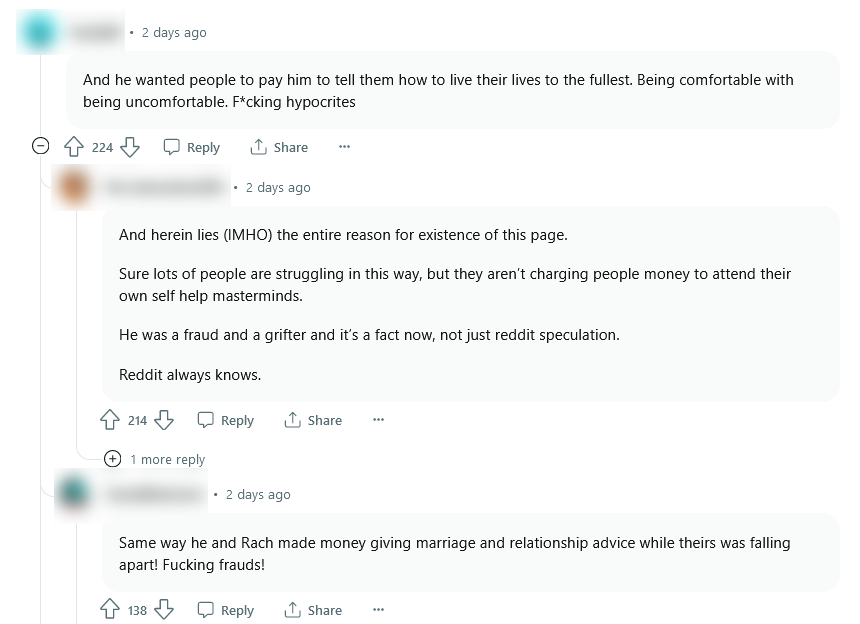Downvote the comment with 138 votes
This screenshot has height=624, width=860.
click(x=164, y=610)
